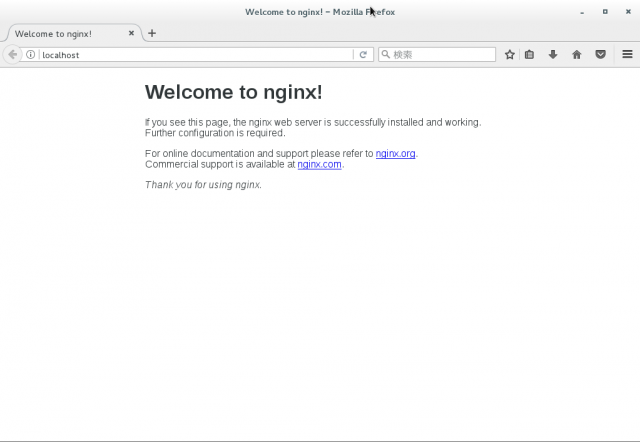The height and width of the screenshot is (442, 640).
Task: Close the Firefox window
Action: [x=628, y=12]
